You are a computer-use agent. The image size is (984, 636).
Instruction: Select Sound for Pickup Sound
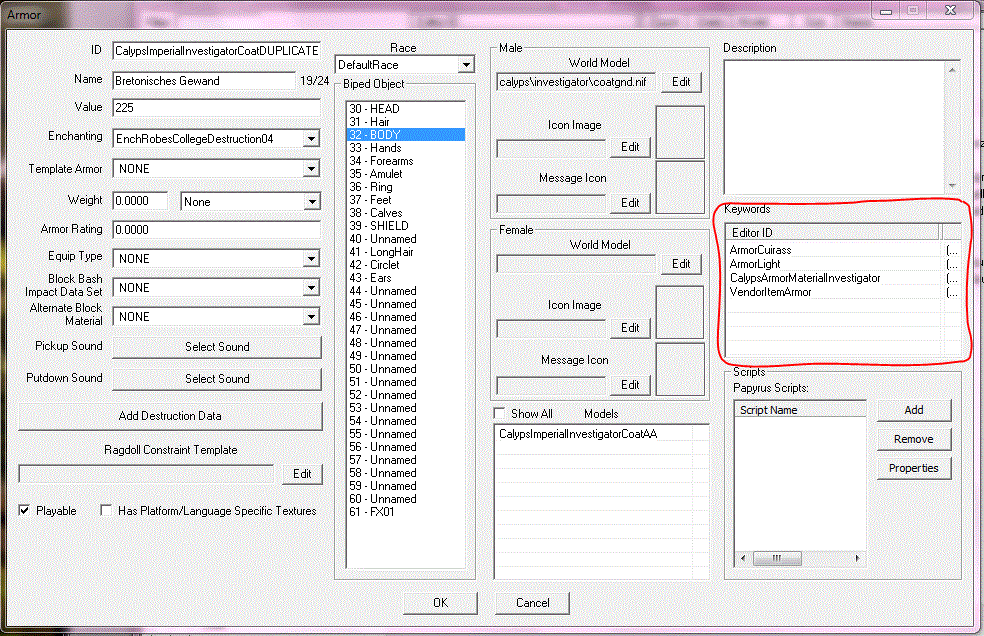click(217, 347)
